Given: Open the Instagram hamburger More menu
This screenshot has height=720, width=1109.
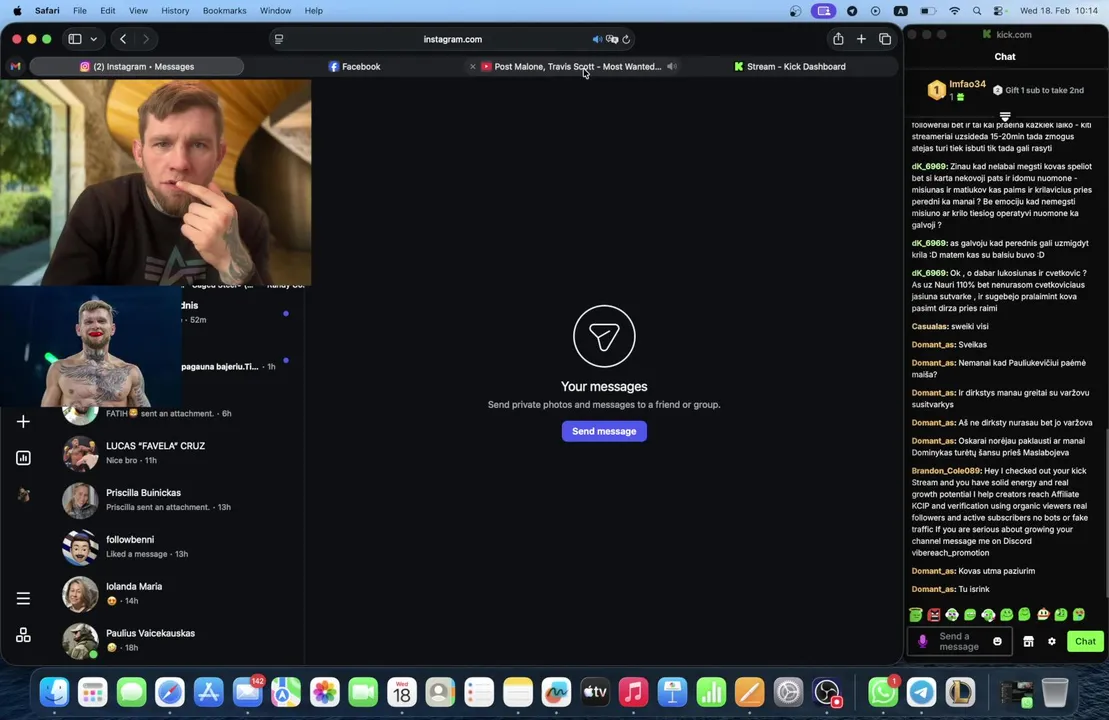Looking at the screenshot, I should tap(23, 598).
